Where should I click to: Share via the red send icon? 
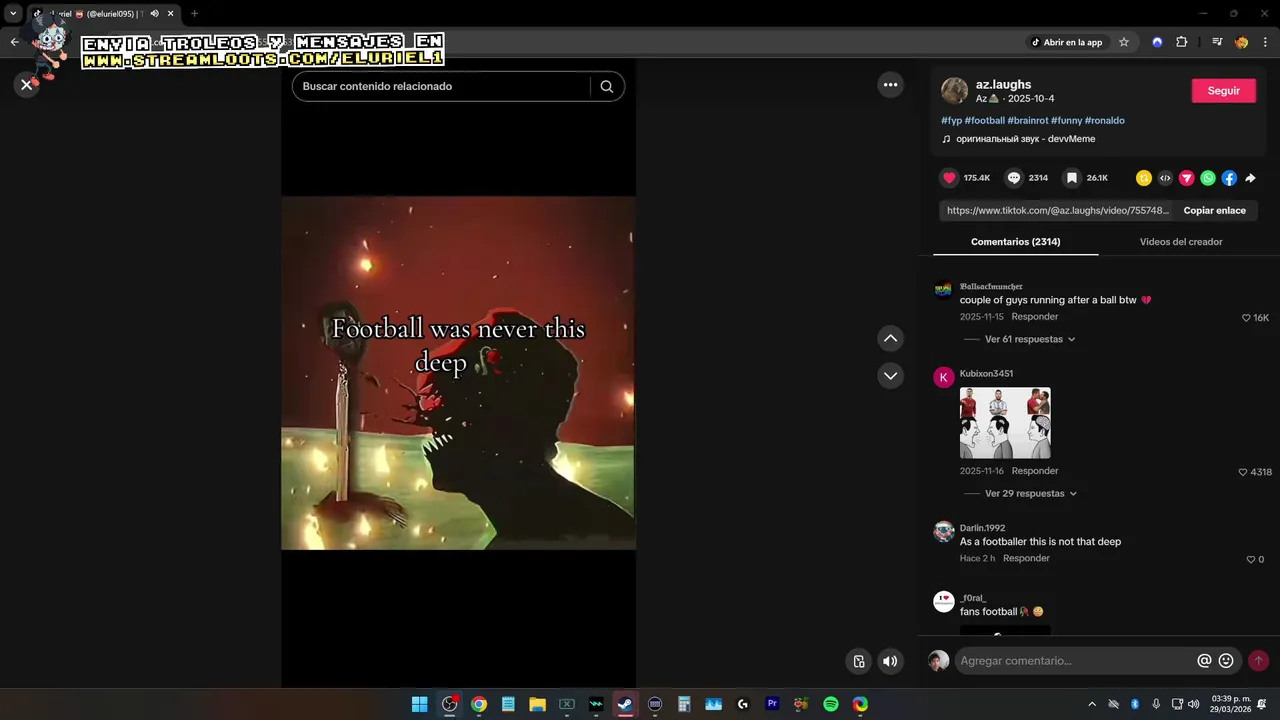point(1186,178)
